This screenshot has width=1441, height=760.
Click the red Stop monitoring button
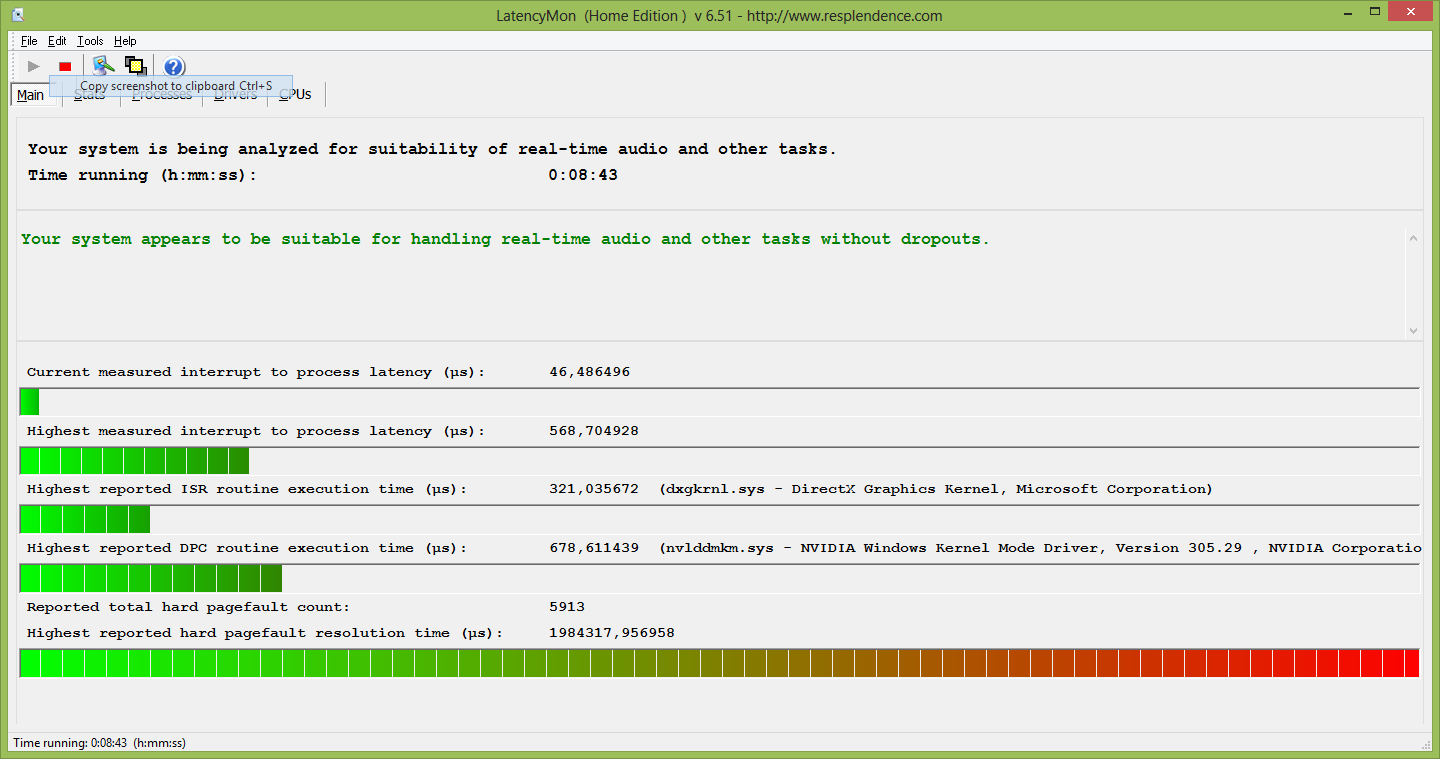pos(65,67)
